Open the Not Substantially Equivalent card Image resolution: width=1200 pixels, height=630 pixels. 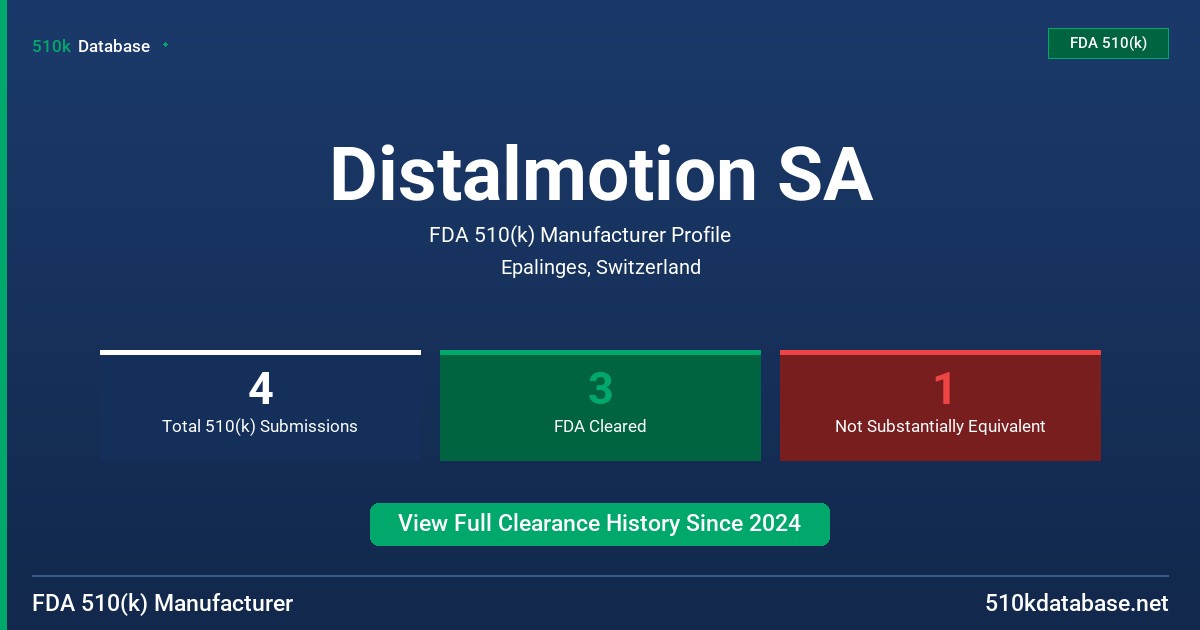pyautogui.click(x=940, y=406)
